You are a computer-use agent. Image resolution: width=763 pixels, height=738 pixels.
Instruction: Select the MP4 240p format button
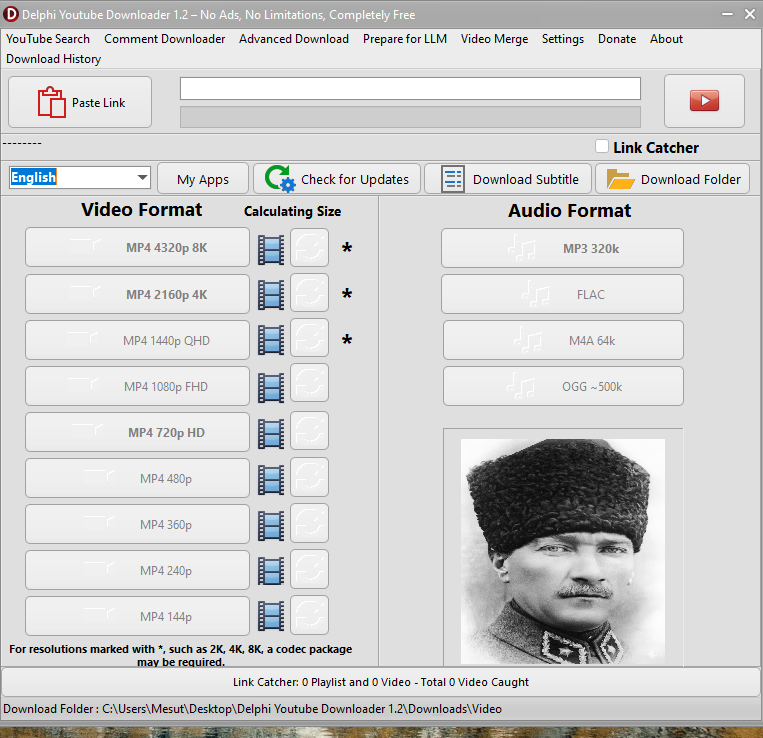(137, 570)
